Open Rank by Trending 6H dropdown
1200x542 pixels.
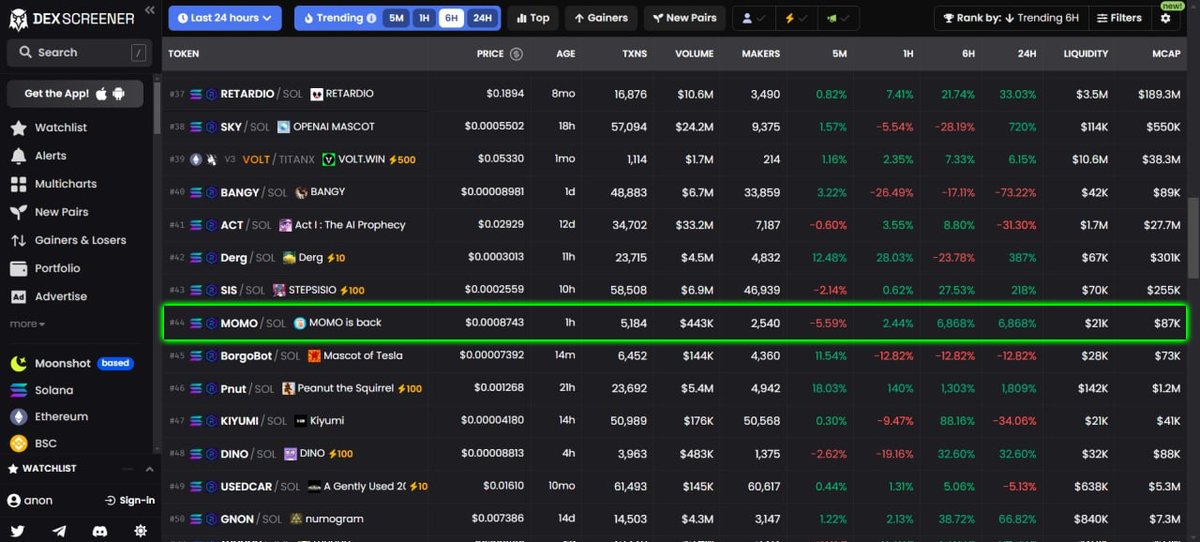point(1011,18)
